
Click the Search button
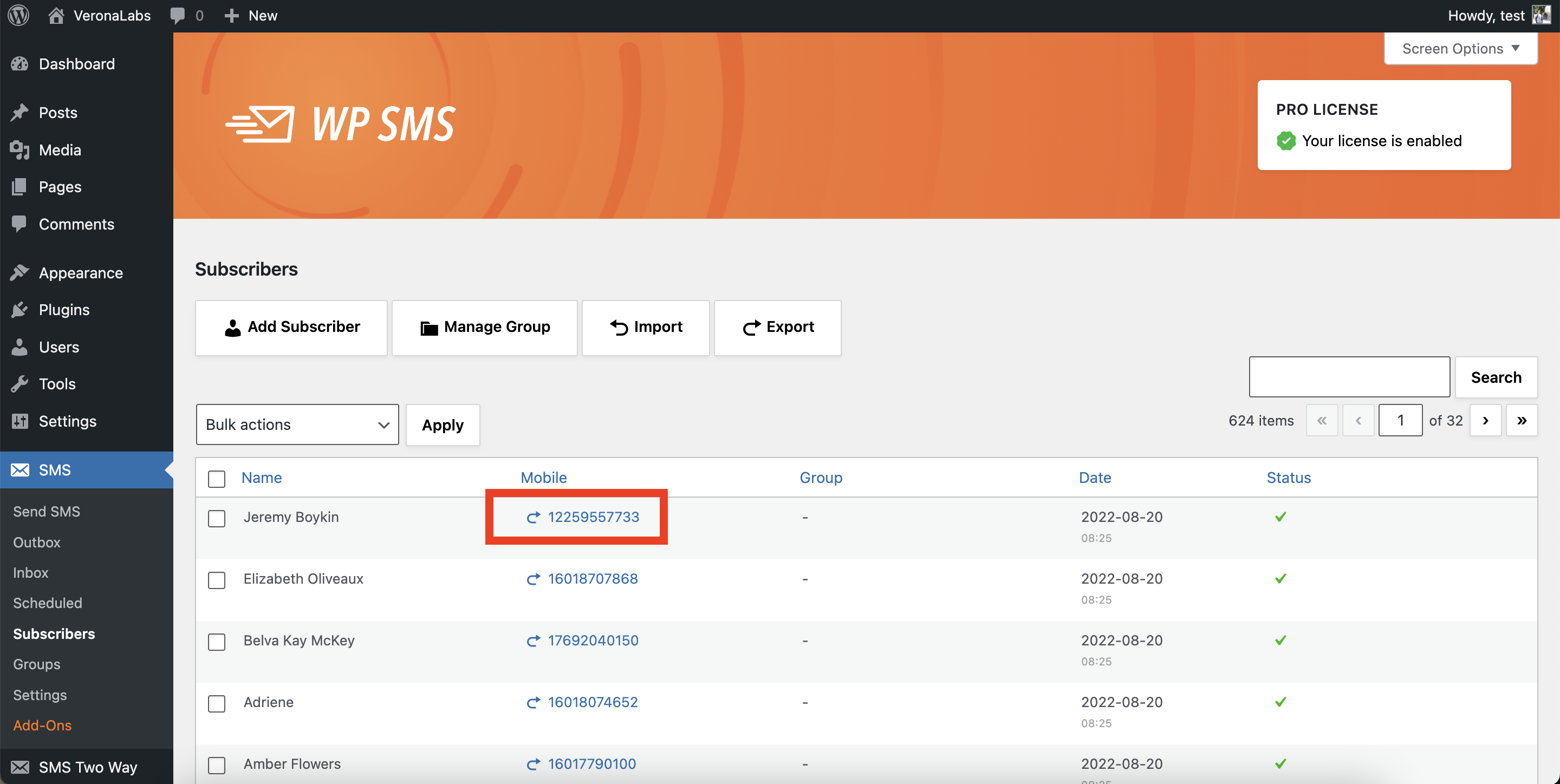tap(1496, 377)
